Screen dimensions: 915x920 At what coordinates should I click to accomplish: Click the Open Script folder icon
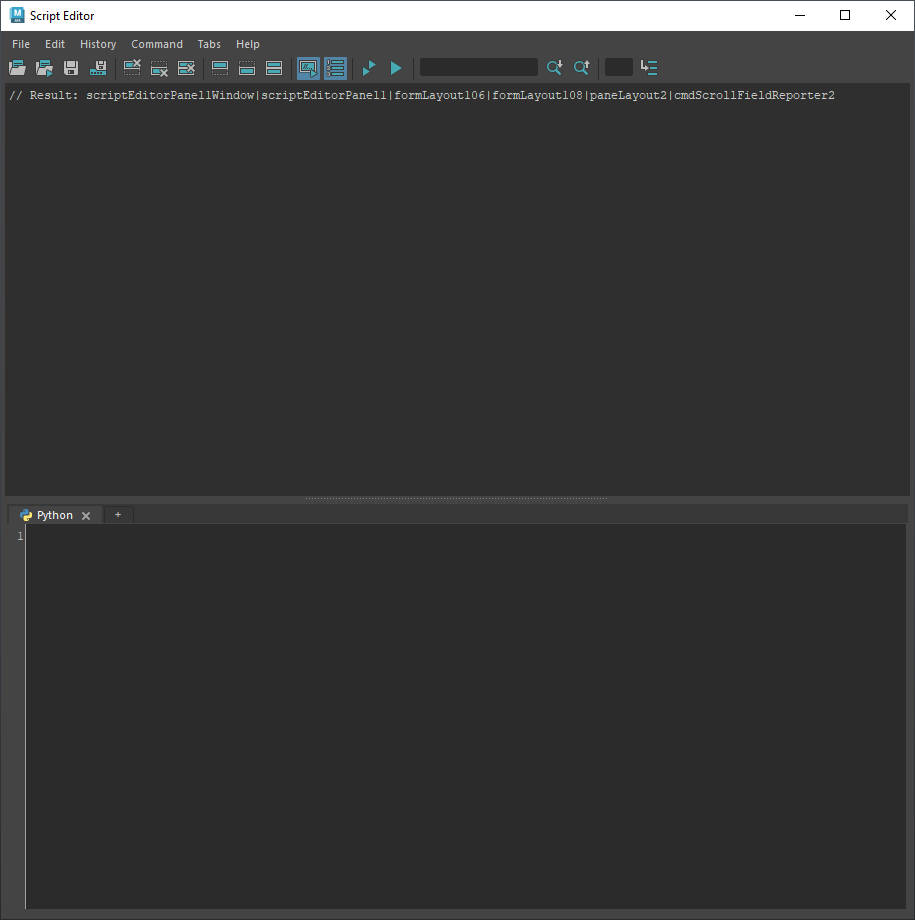click(x=17, y=68)
